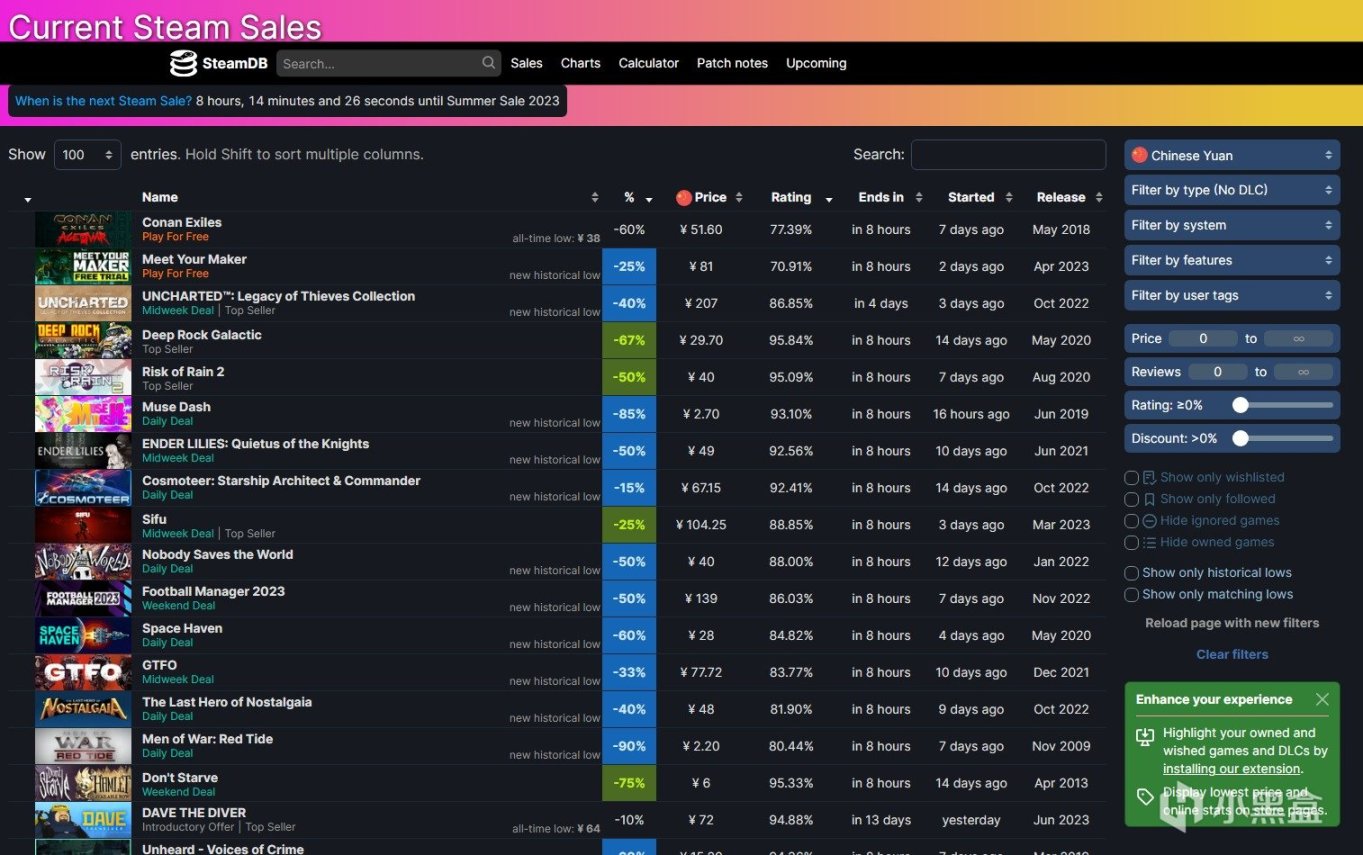Close the Enhance your experience panel

(1322, 699)
